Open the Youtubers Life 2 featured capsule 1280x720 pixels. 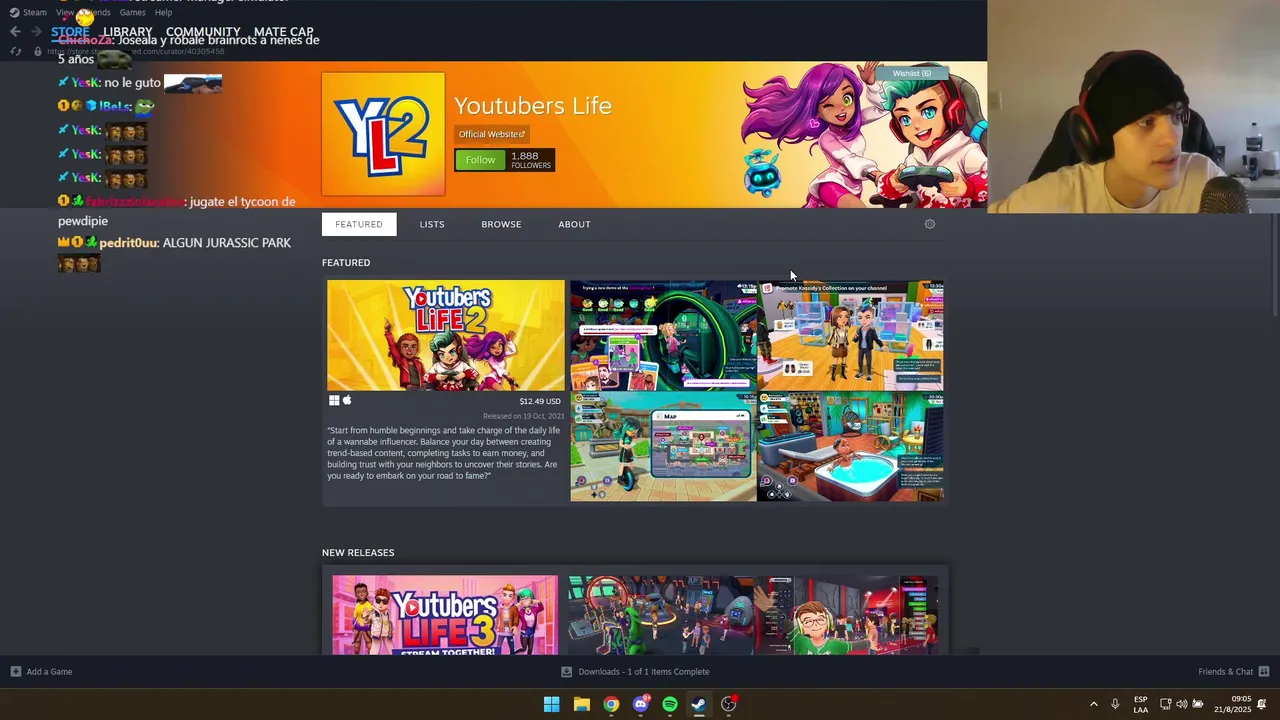pyautogui.click(x=446, y=335)
